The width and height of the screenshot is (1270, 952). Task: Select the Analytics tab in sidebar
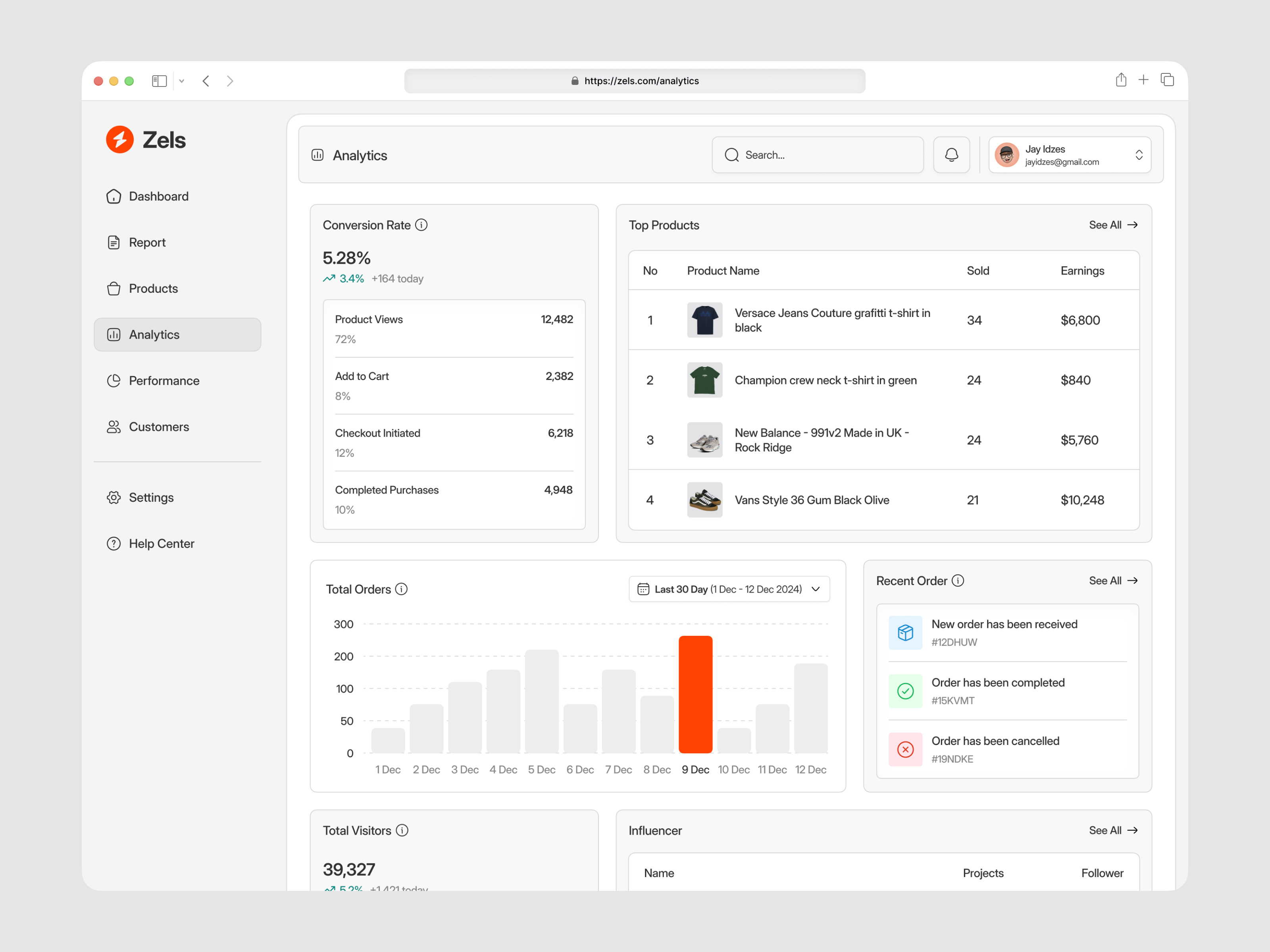click(x=154, y=334)
